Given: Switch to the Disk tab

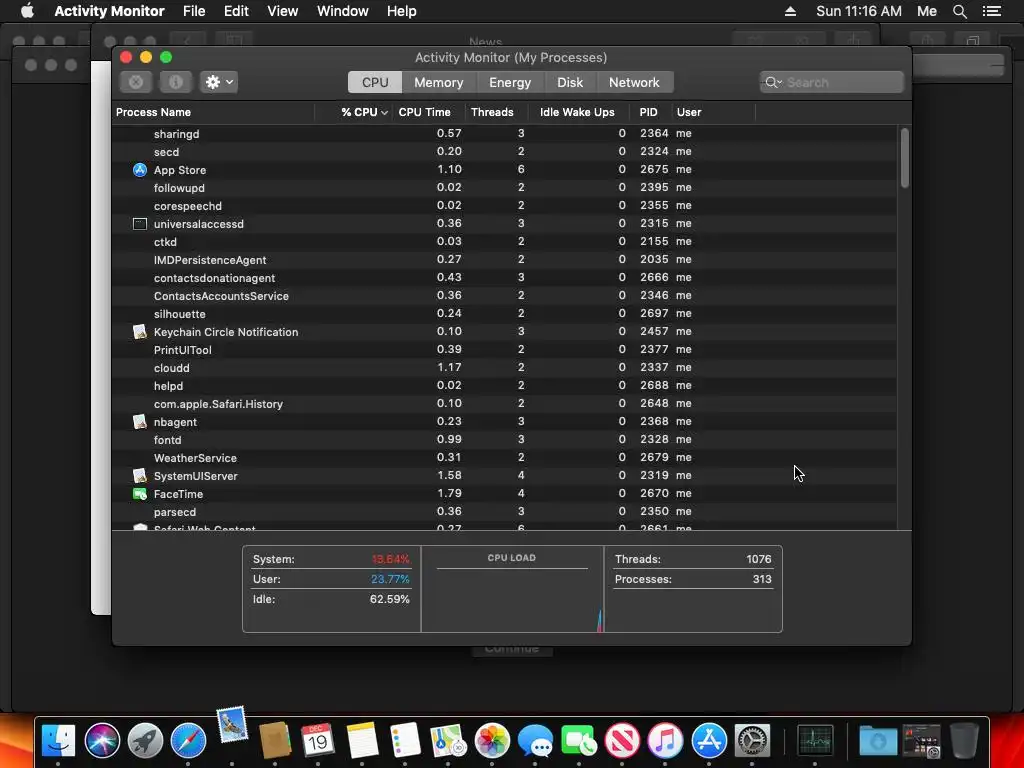Looking at the screenshot, I should pos(569,82).
